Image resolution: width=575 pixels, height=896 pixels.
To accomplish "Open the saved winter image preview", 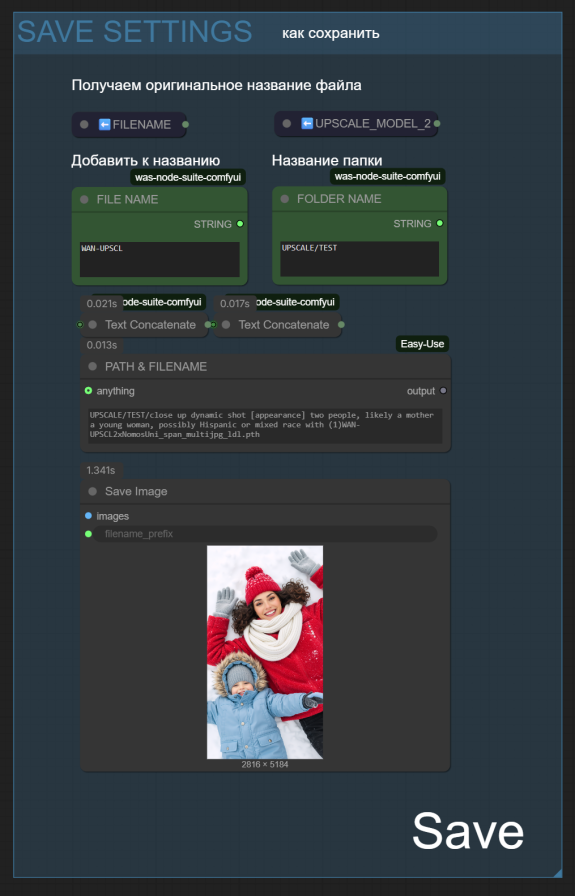I will pos(265,652).
